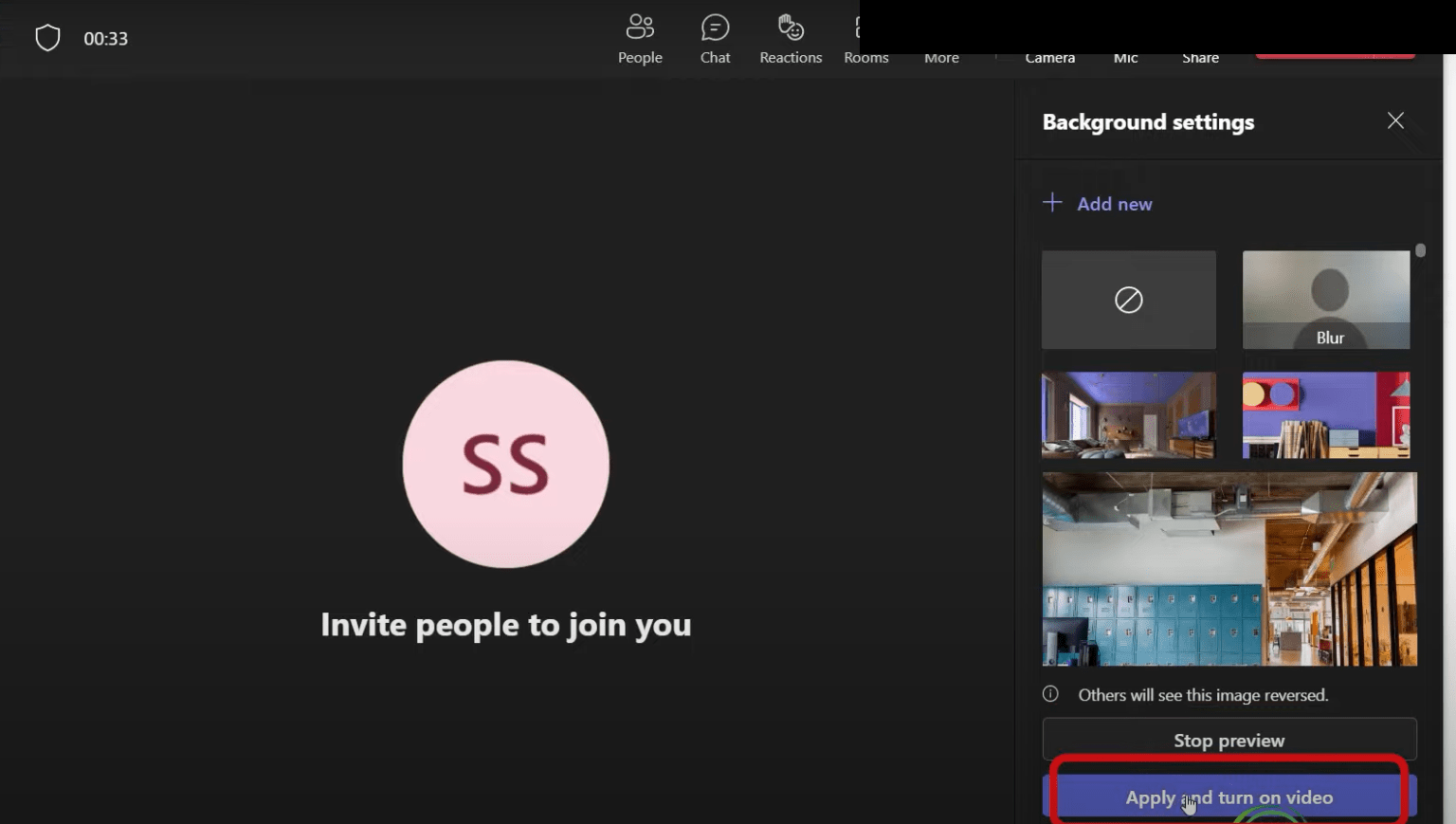The height and width of the screenshot is (824, 1456).
Task: Click the Add new link
Action: [1115, 203]
